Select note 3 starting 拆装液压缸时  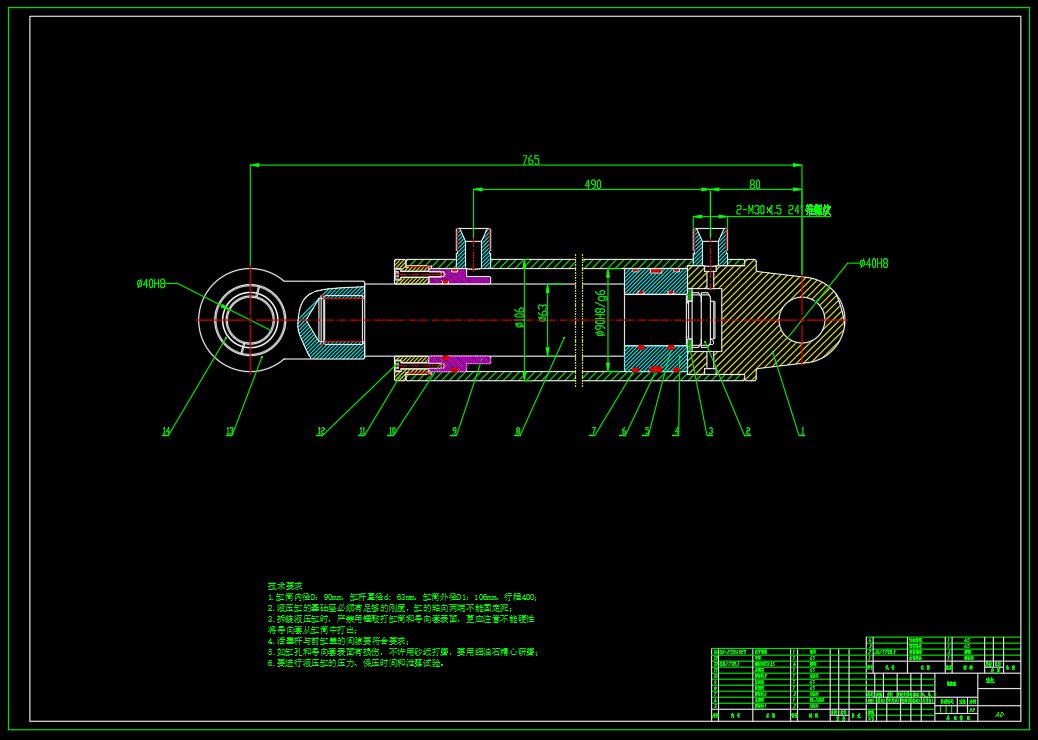click(x=401, y=619)
